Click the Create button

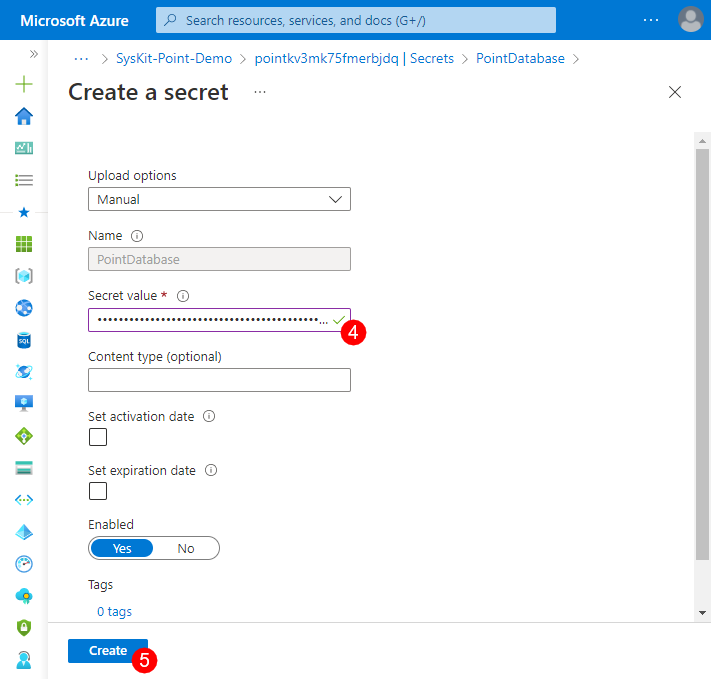point(107,651)
